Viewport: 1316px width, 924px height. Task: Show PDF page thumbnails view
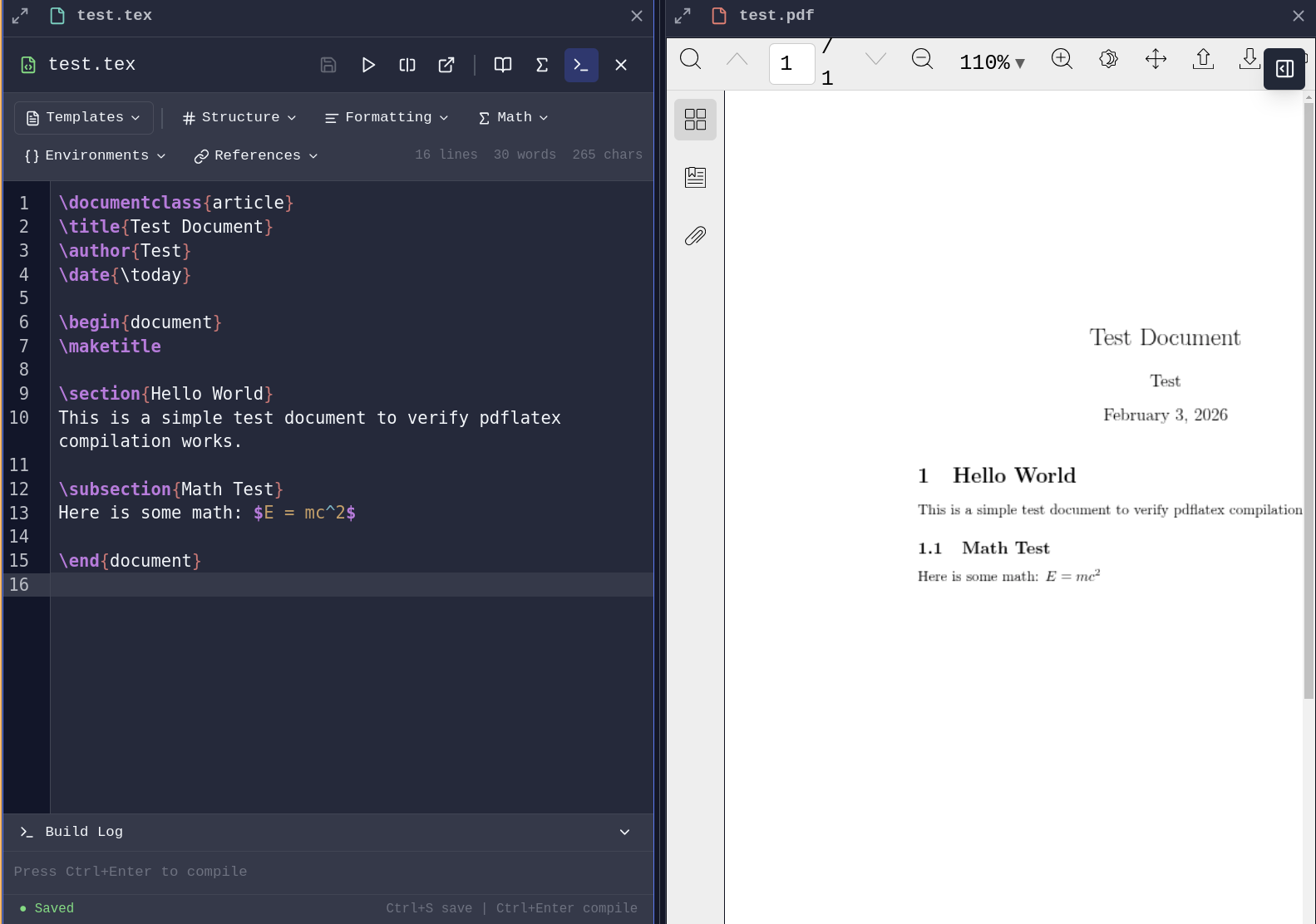[x=695, y=120]
